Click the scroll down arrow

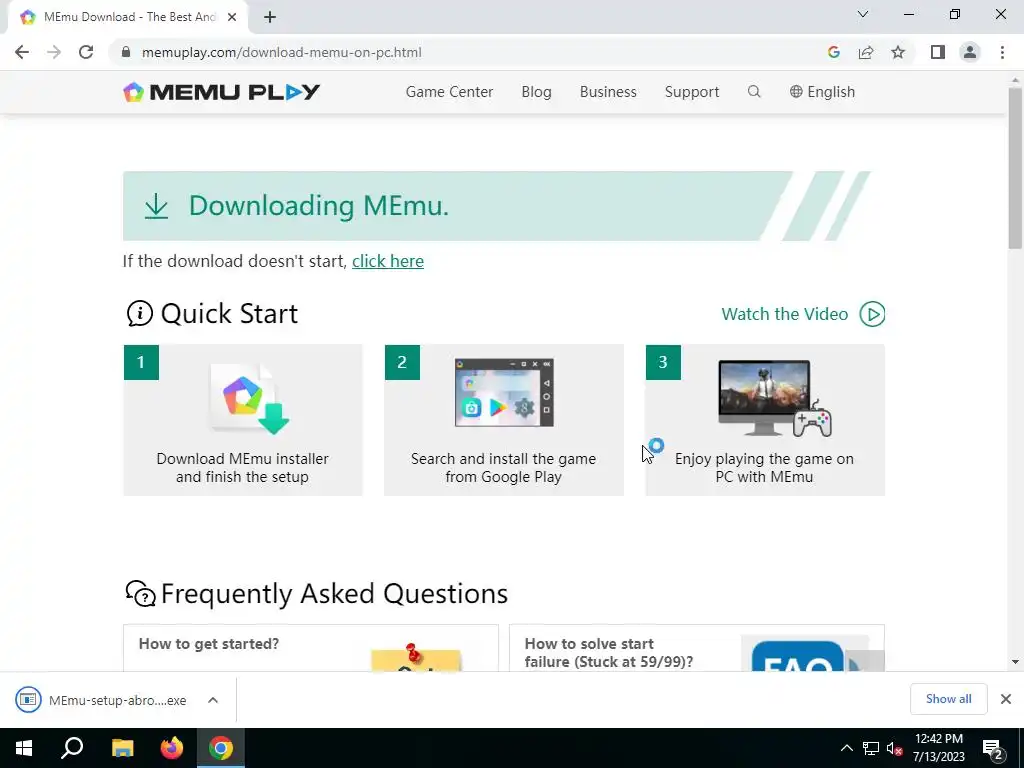1015,662
